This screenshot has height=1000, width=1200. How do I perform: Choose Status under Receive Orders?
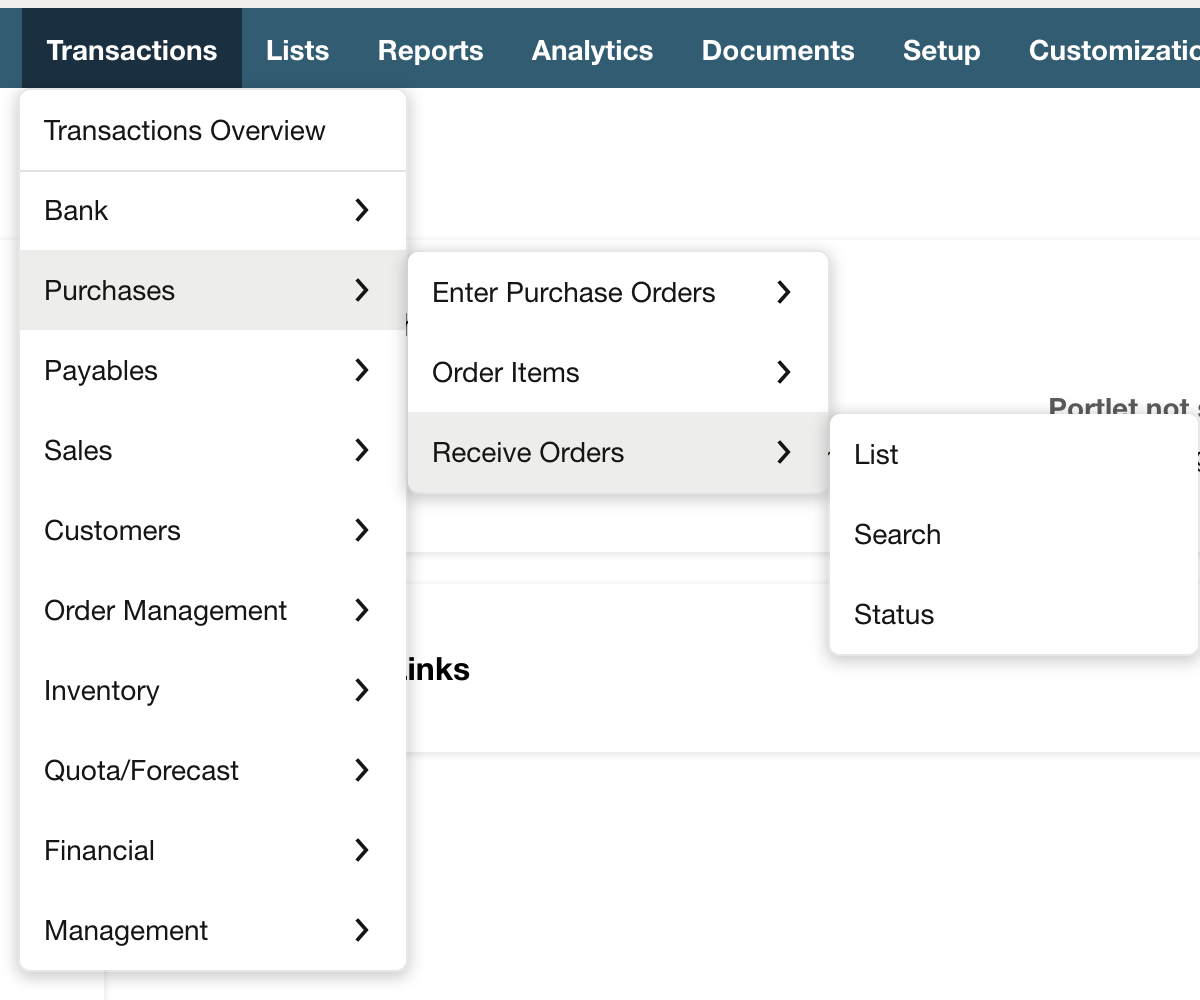click(1014, 615)
